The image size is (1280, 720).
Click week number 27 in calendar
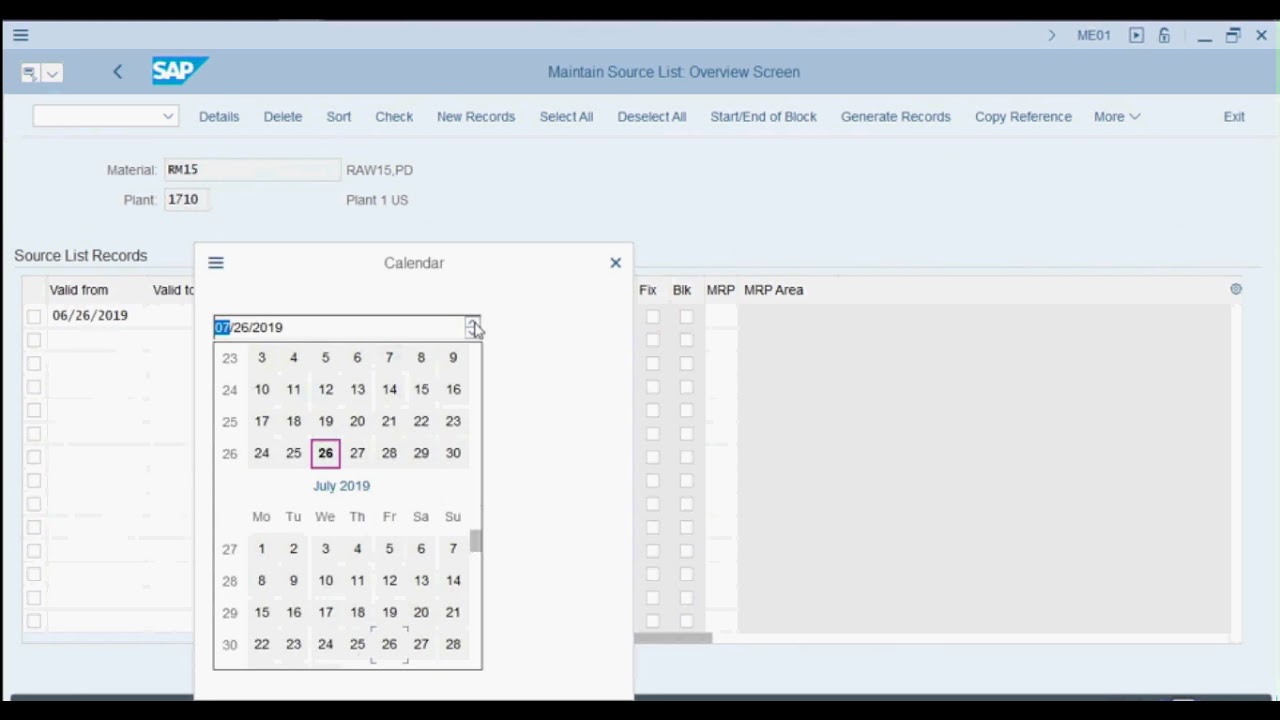(x=230, y=549)
